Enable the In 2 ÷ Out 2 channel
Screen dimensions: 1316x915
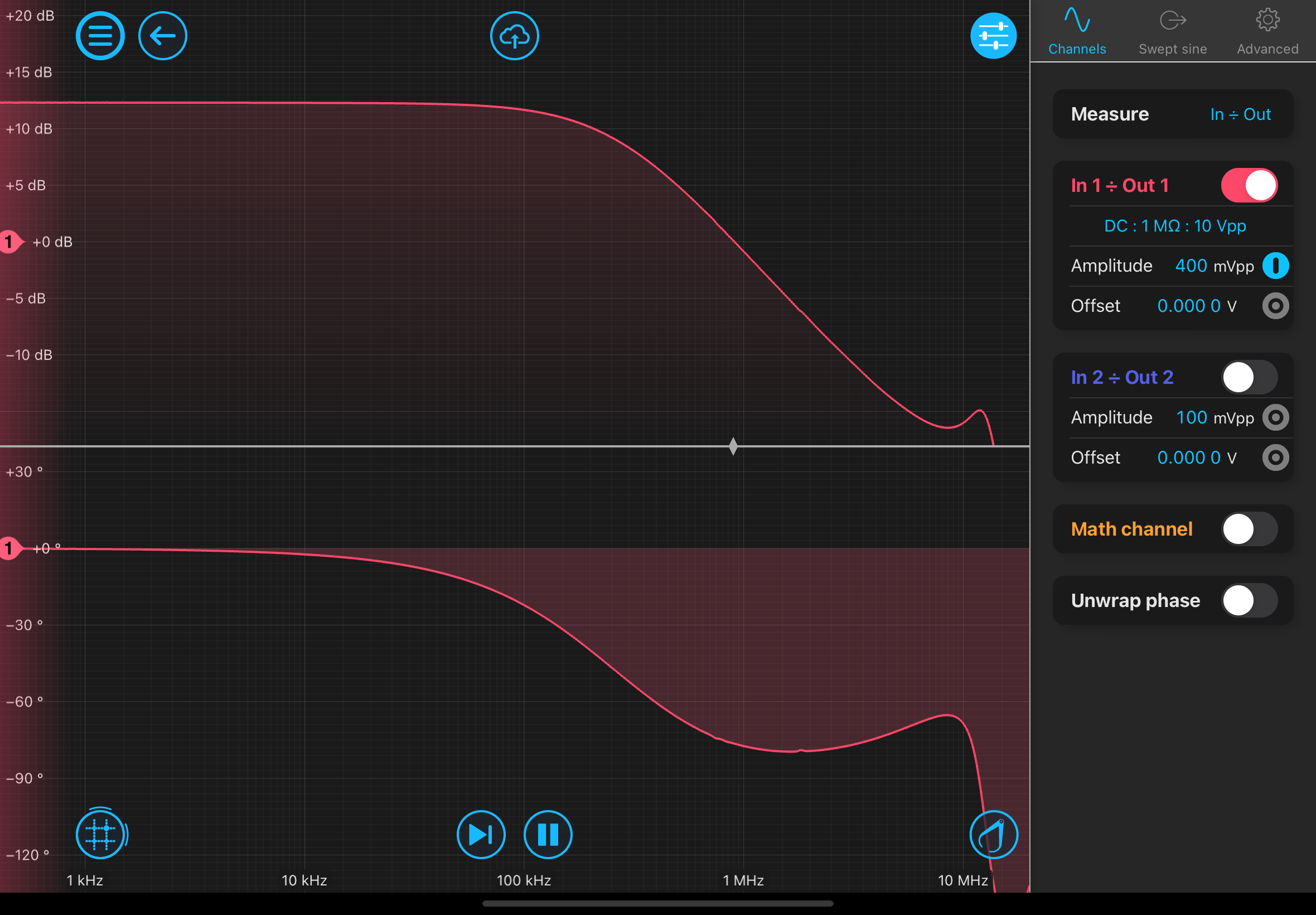[x=1249, y=377]
